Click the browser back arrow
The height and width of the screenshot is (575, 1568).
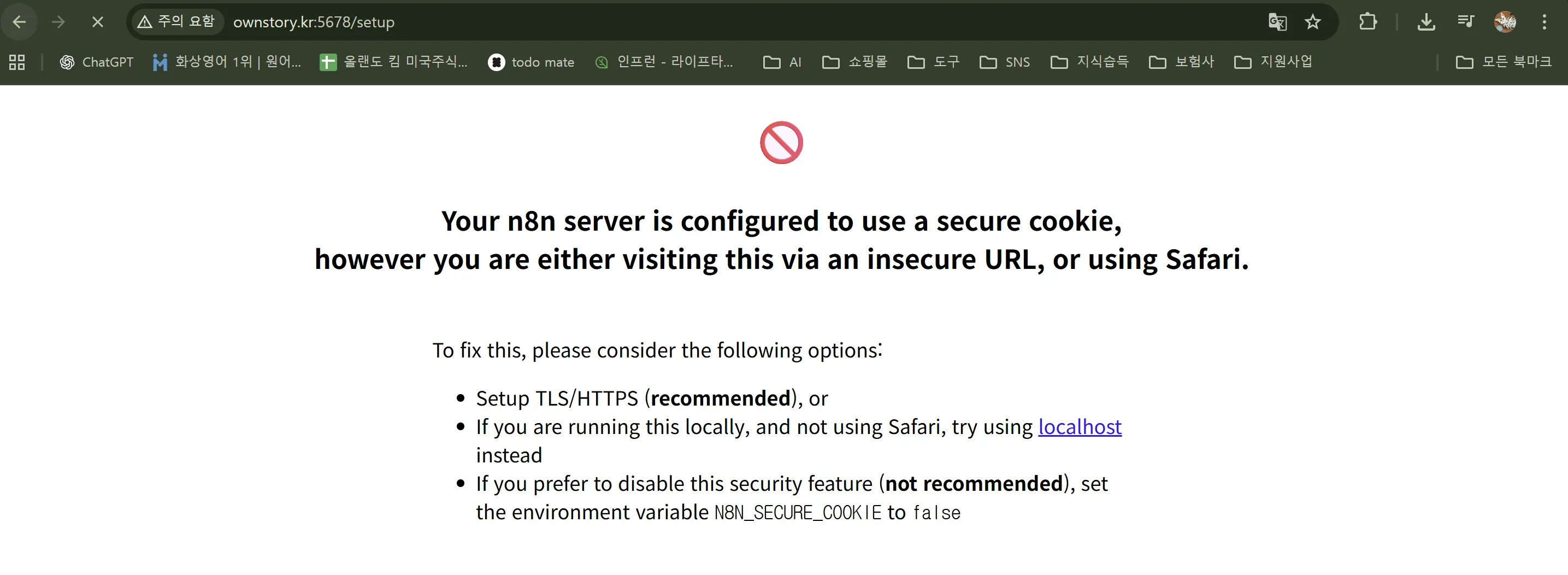(x=20, y=22)
